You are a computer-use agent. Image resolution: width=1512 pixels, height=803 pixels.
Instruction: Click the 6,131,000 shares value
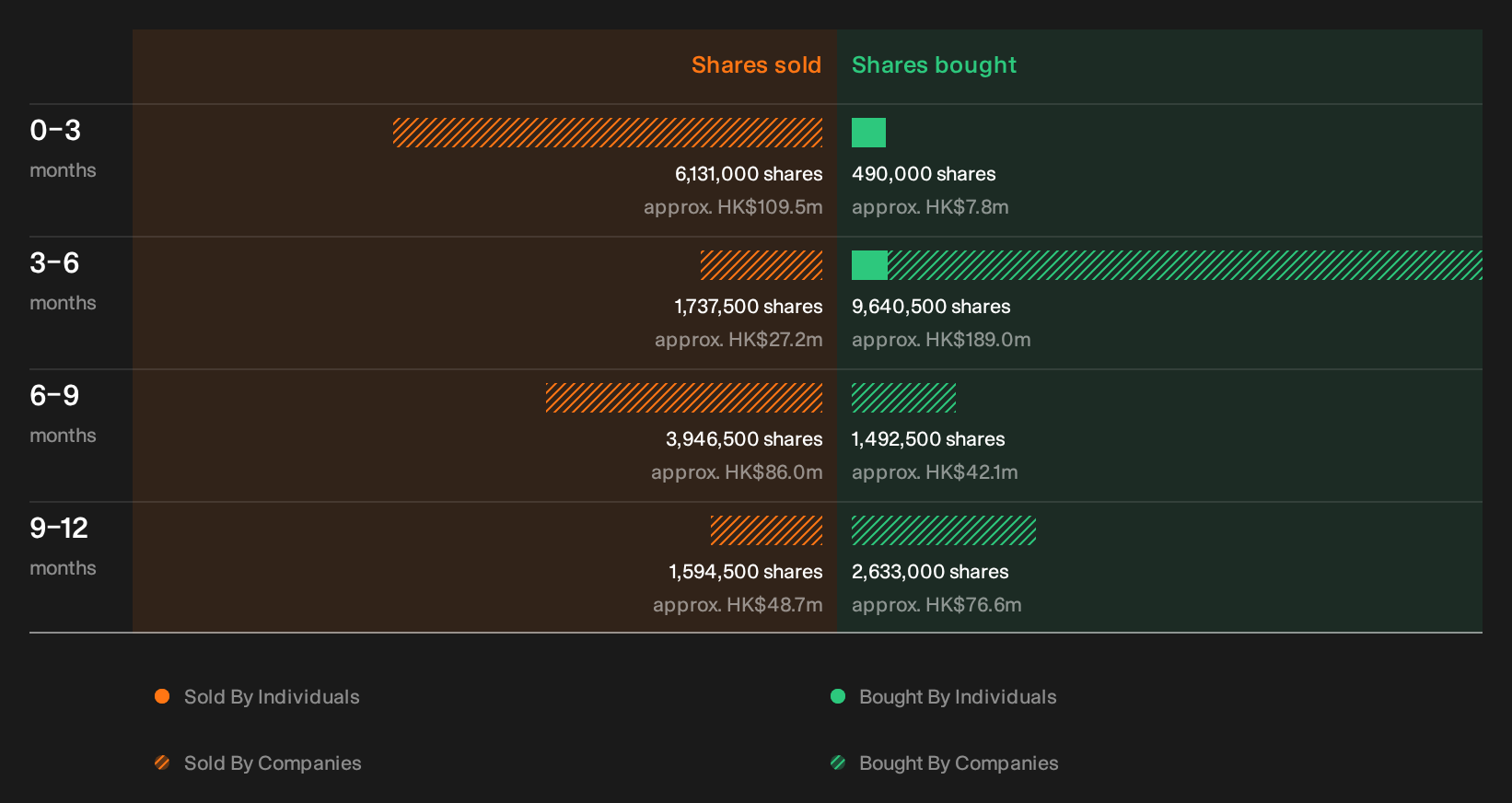(x=749, y=174)
